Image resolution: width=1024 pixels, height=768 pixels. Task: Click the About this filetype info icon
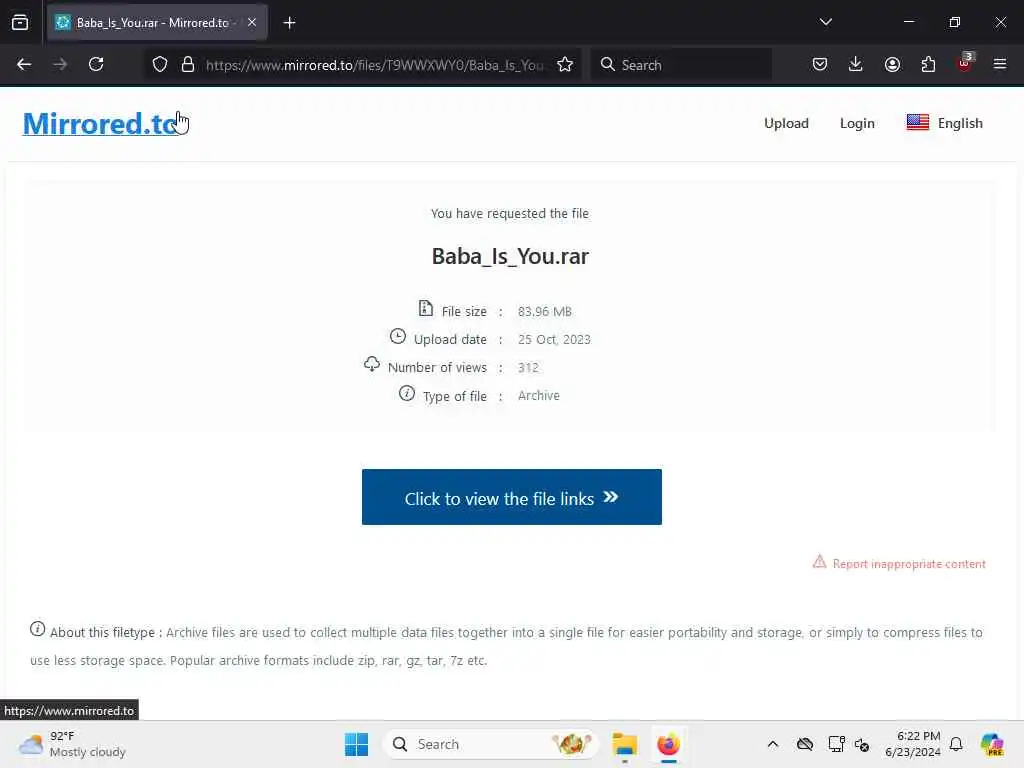click(37, 629)
